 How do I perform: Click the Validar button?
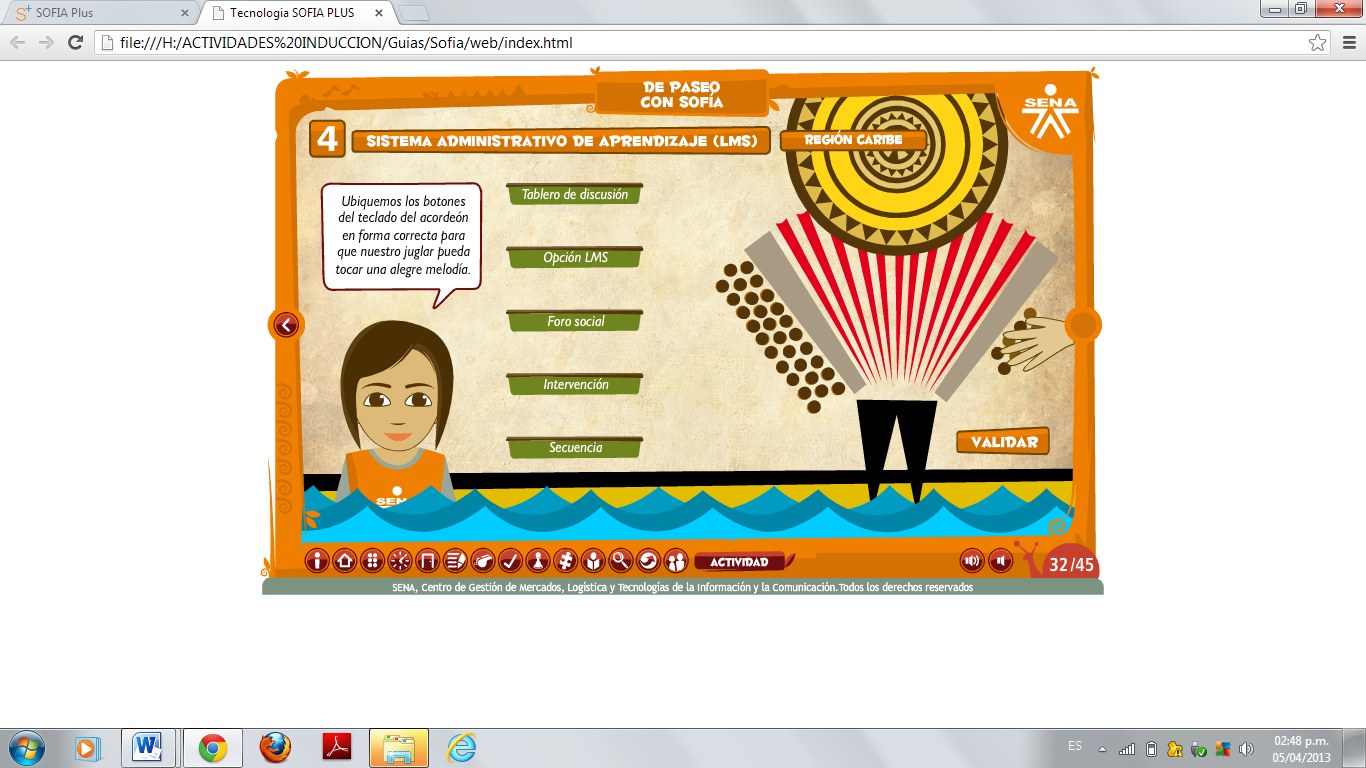(x=1003, y=442)
